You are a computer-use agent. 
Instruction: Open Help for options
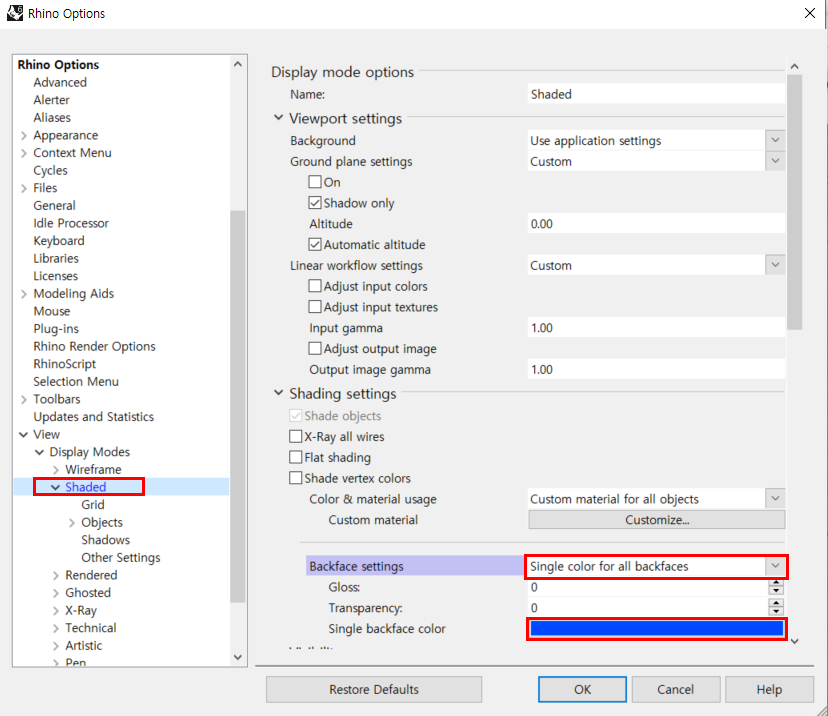click(769, 689)
